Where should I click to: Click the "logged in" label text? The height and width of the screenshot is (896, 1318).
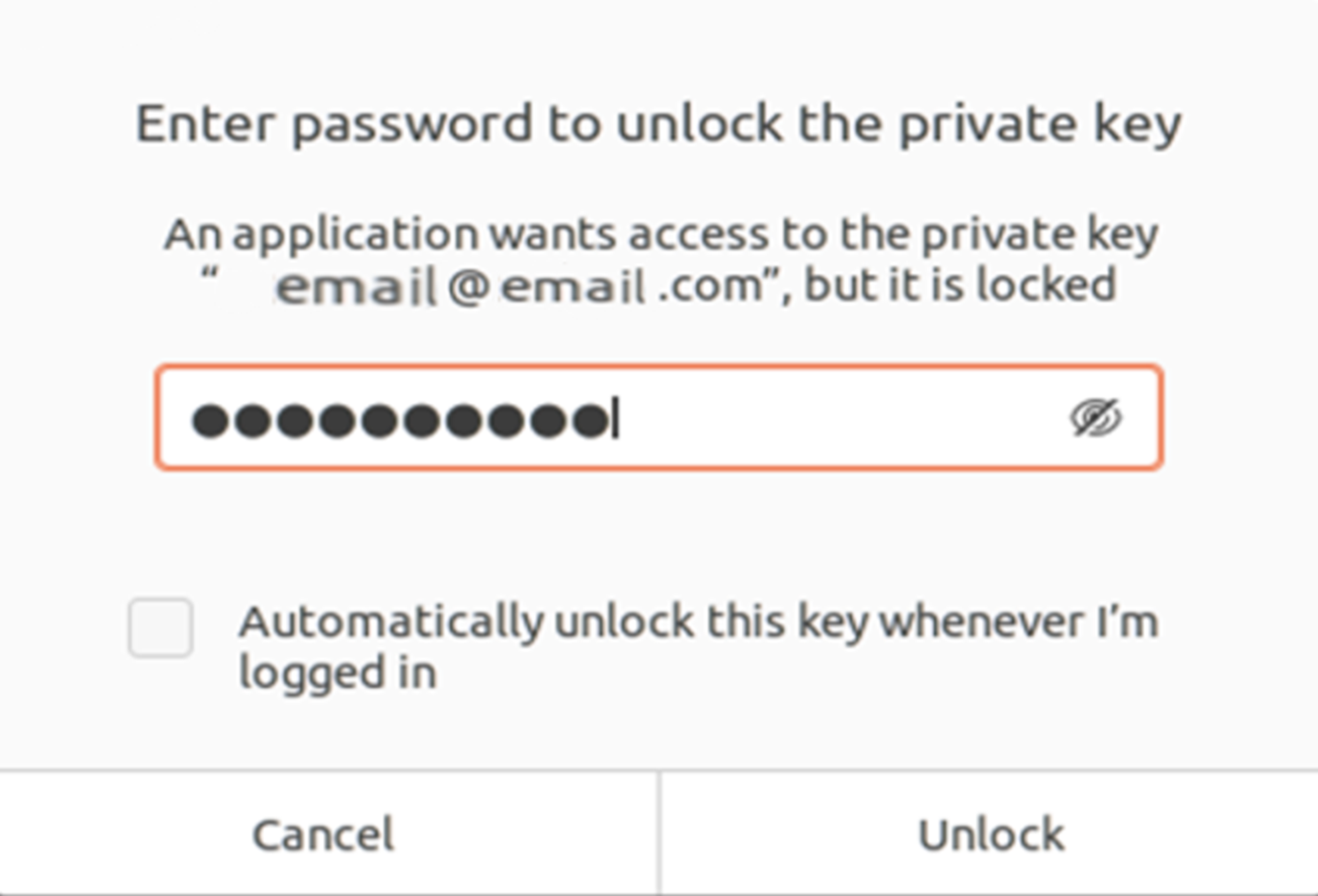tap(337, 673)
